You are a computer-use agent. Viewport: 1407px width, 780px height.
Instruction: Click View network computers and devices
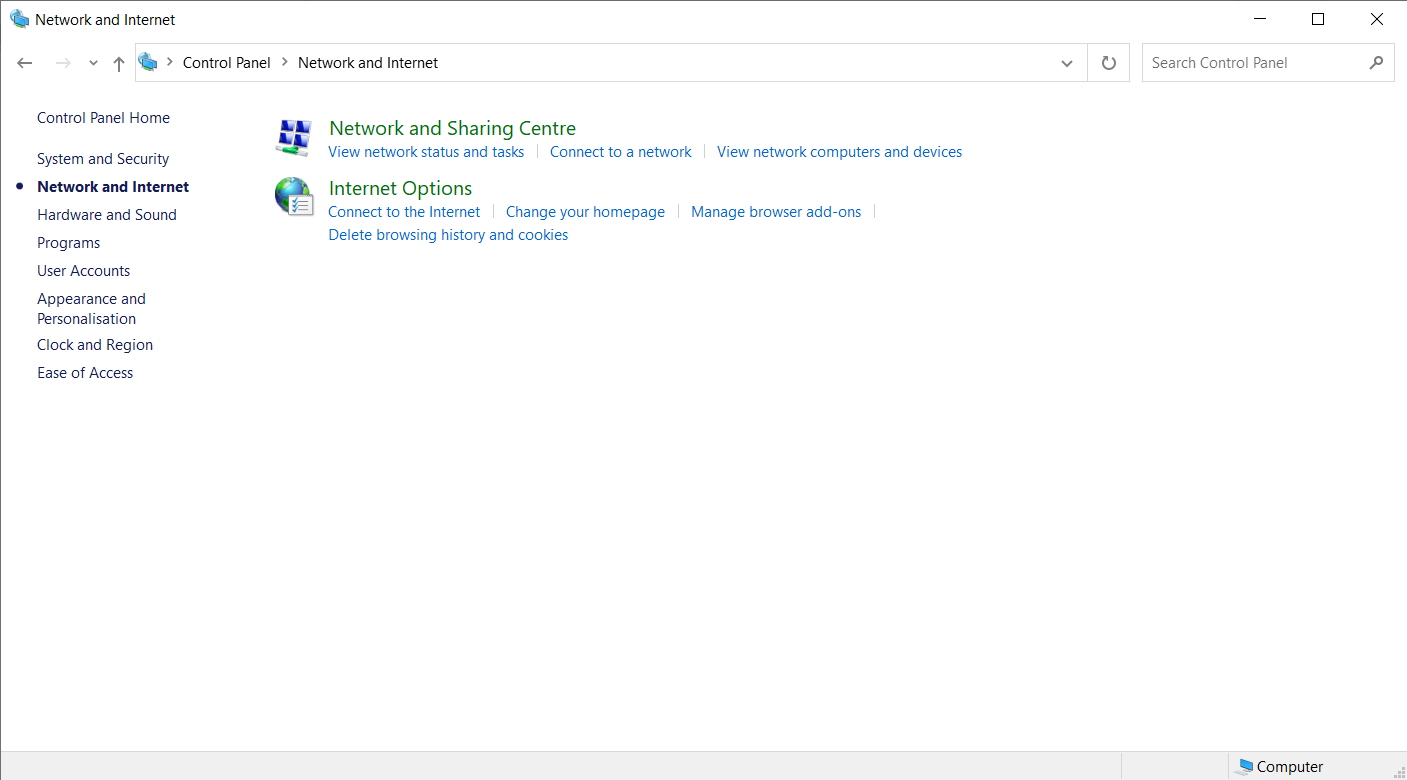(840, 152)
